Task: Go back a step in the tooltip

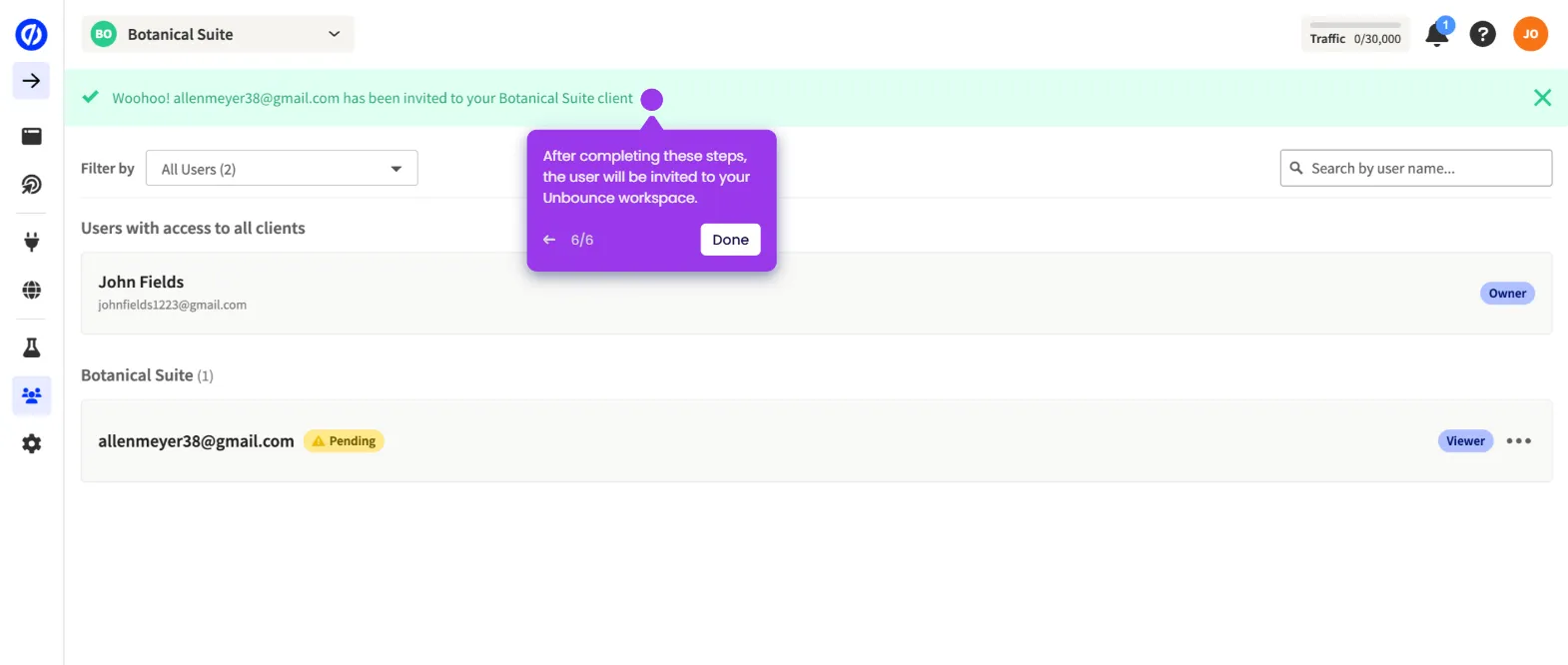Action: point(549,240)
